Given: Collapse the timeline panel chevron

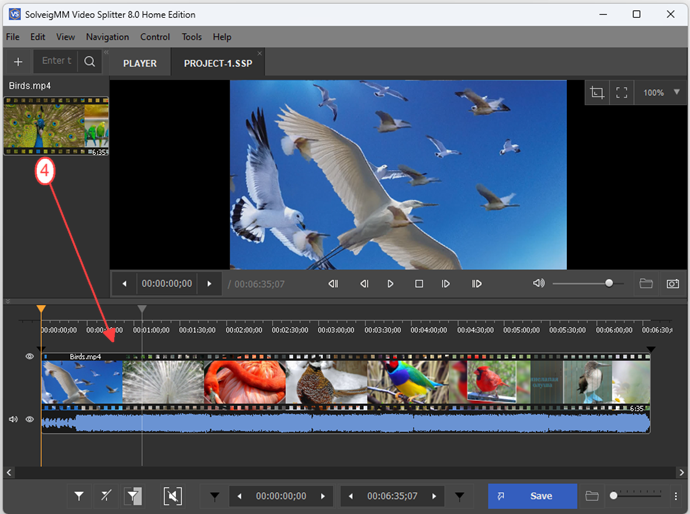Looking at the screenshot, I should (x=7, y=301).
